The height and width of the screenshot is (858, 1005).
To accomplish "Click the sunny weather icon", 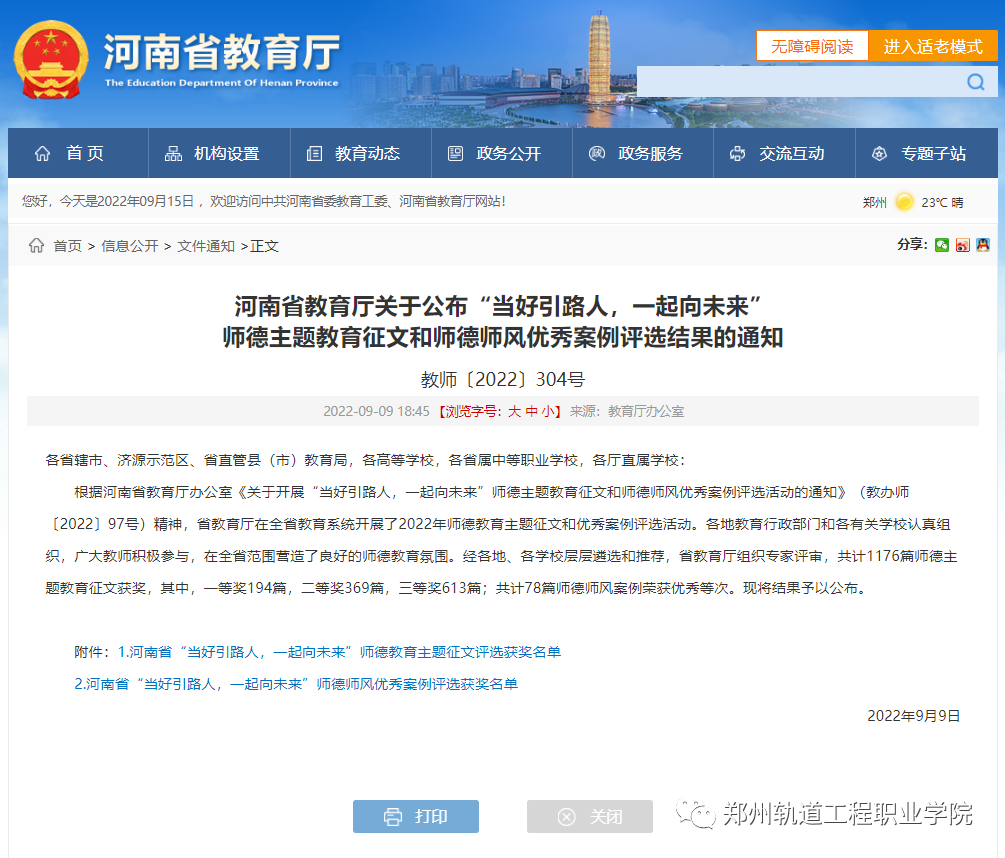I will coord(904,202).
